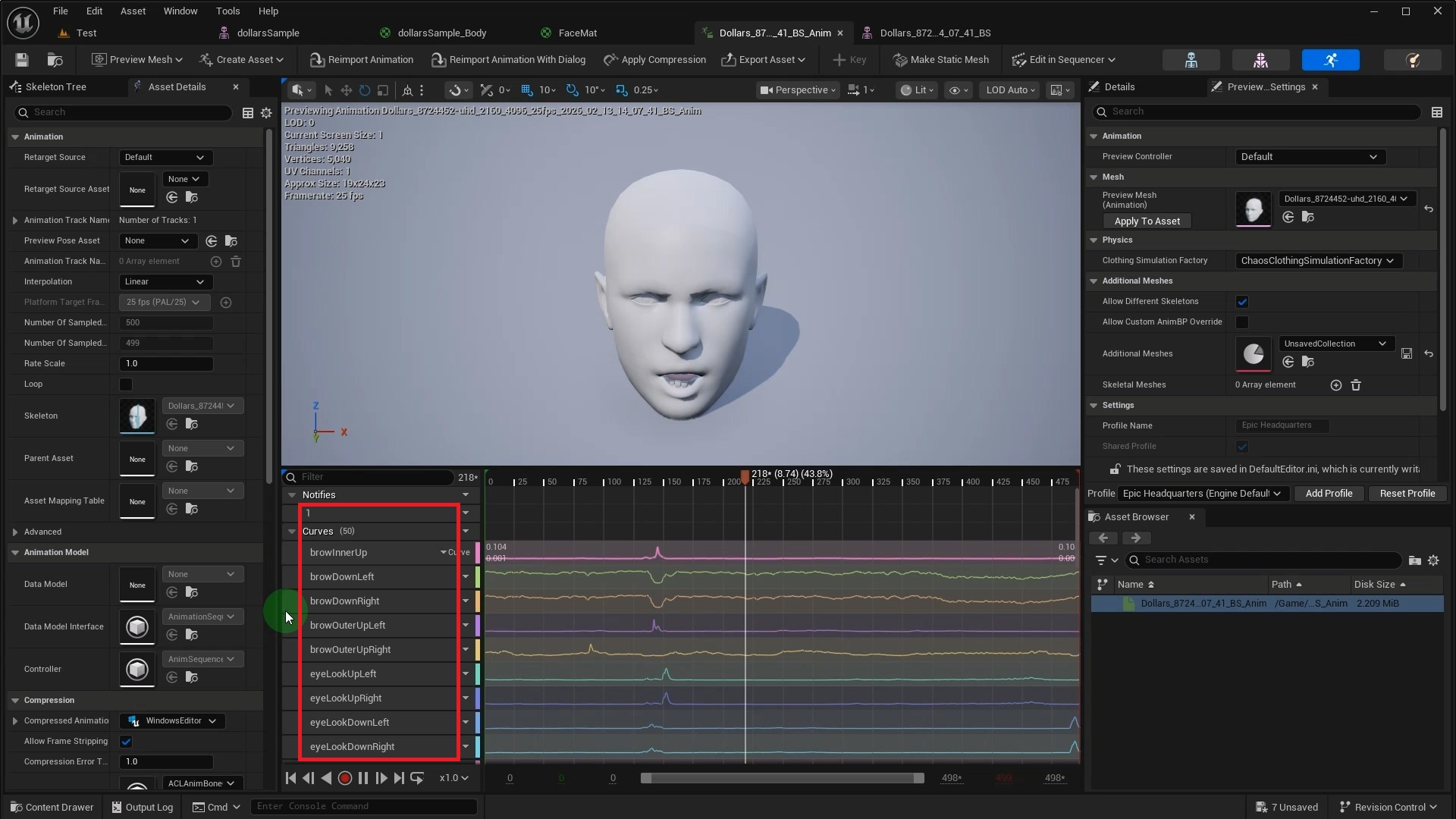Click the Add Profile button
Image resolution: width=1456 pixels, height=819 pixels.
tap(1329, 494)
